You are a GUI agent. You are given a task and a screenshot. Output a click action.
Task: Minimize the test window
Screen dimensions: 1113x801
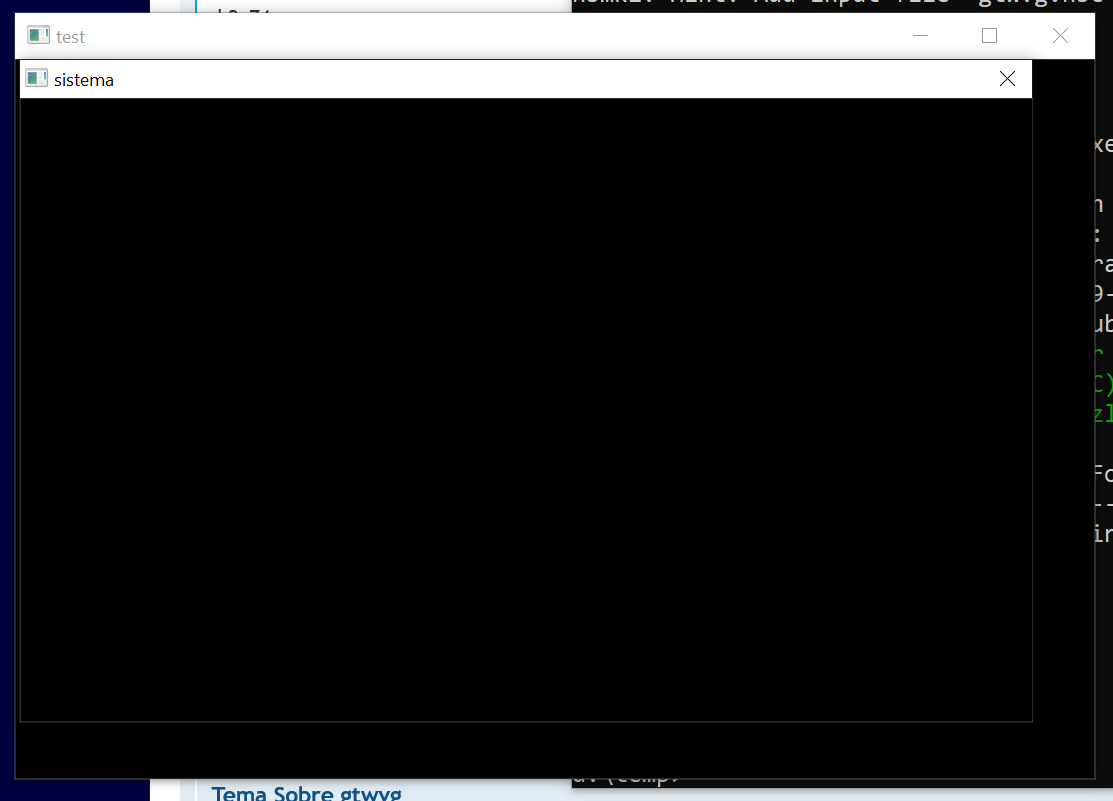(920, 36)
